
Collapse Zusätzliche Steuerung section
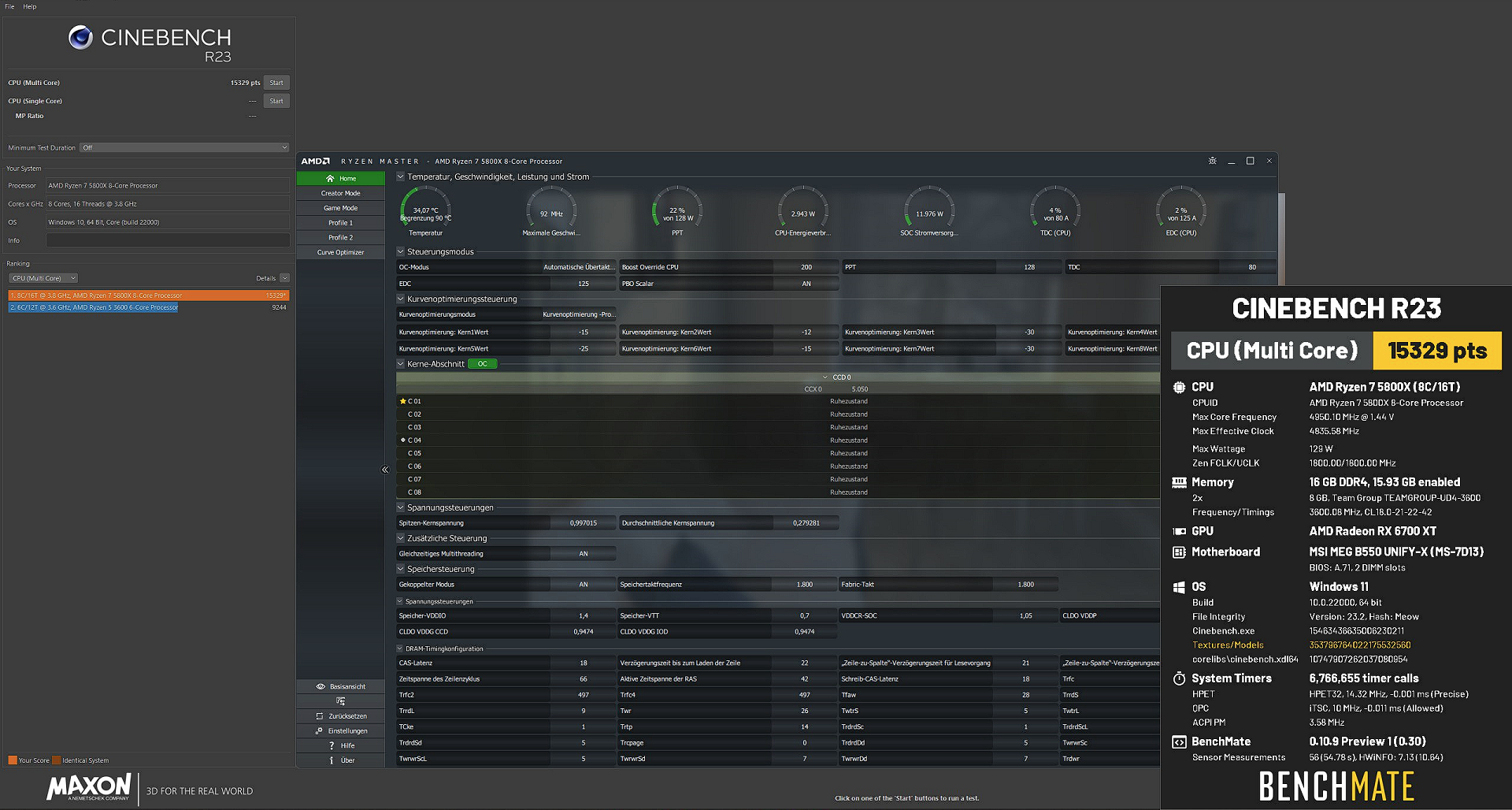tap(400, 538)
